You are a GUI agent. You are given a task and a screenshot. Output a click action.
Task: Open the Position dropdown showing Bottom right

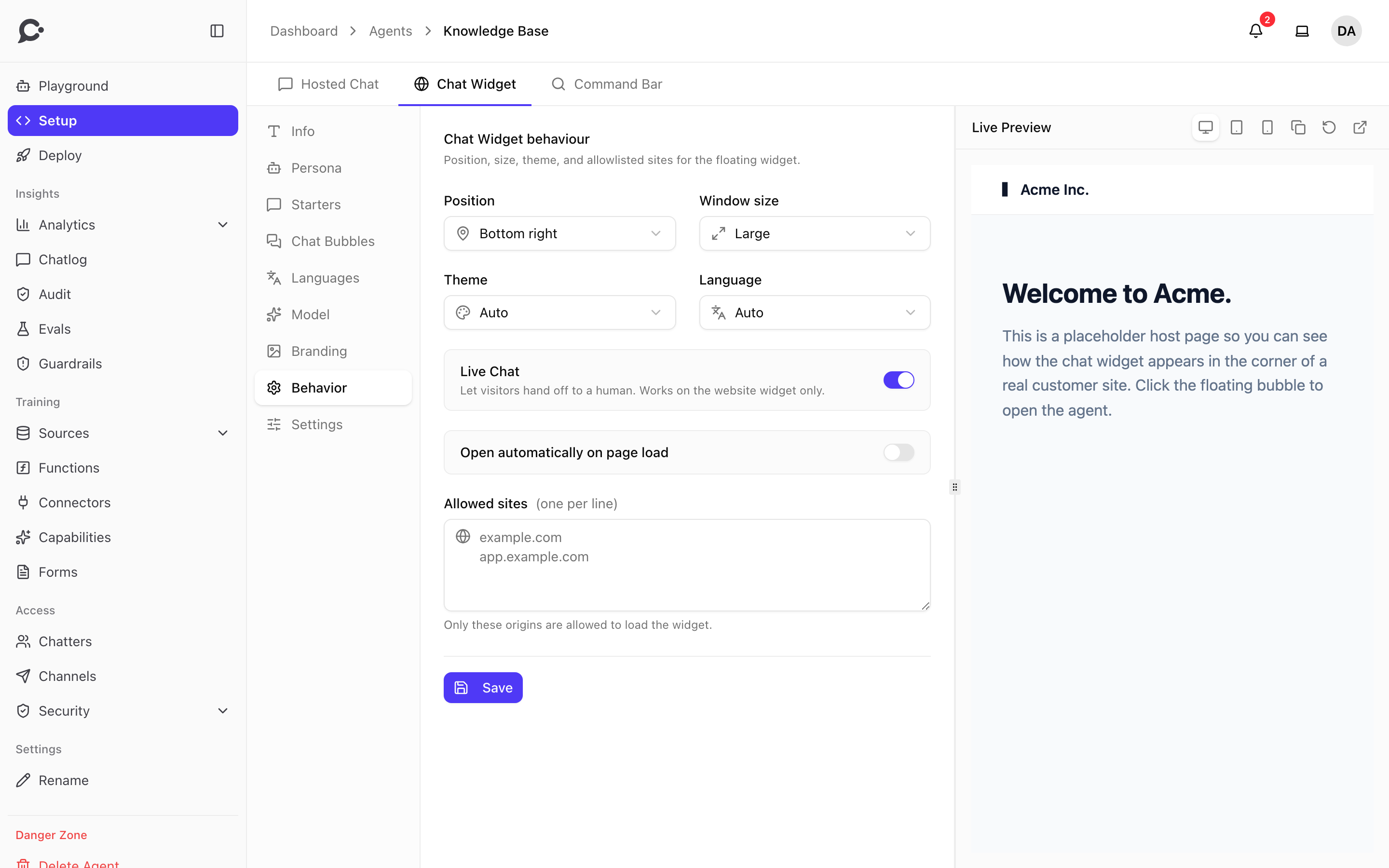(559, 234)
